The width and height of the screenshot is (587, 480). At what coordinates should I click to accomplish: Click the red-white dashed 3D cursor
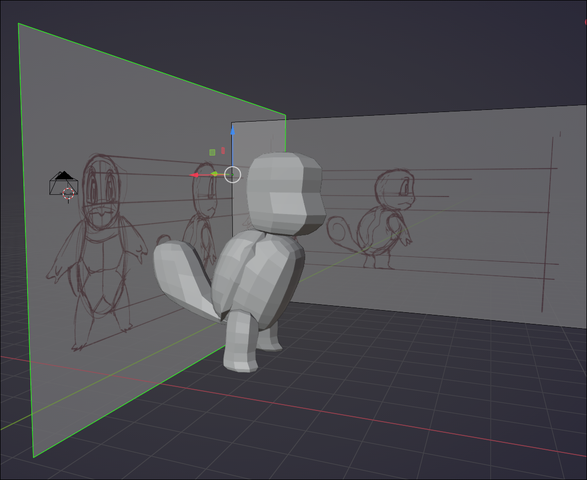pos(68,194)
